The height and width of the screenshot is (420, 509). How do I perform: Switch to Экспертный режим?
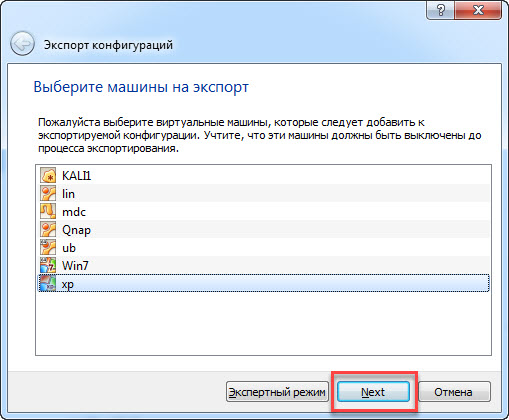(x=277, y=392)
